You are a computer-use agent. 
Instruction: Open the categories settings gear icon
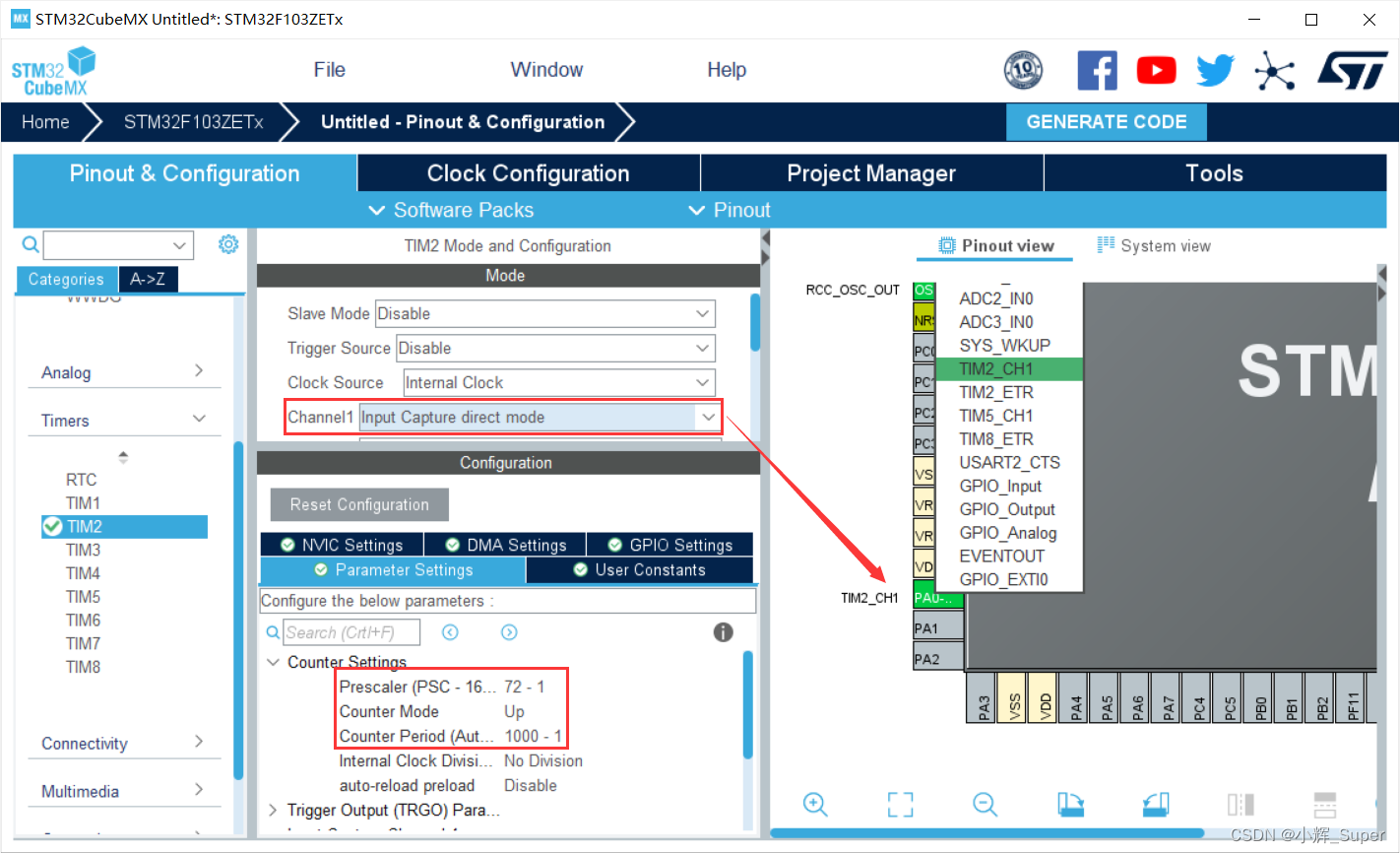click(228, 244)
